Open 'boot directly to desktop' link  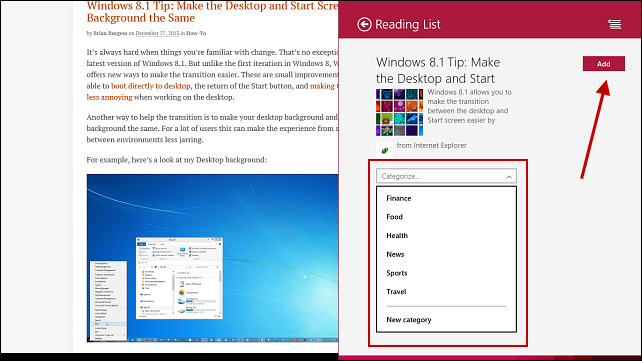pos(151,86)
